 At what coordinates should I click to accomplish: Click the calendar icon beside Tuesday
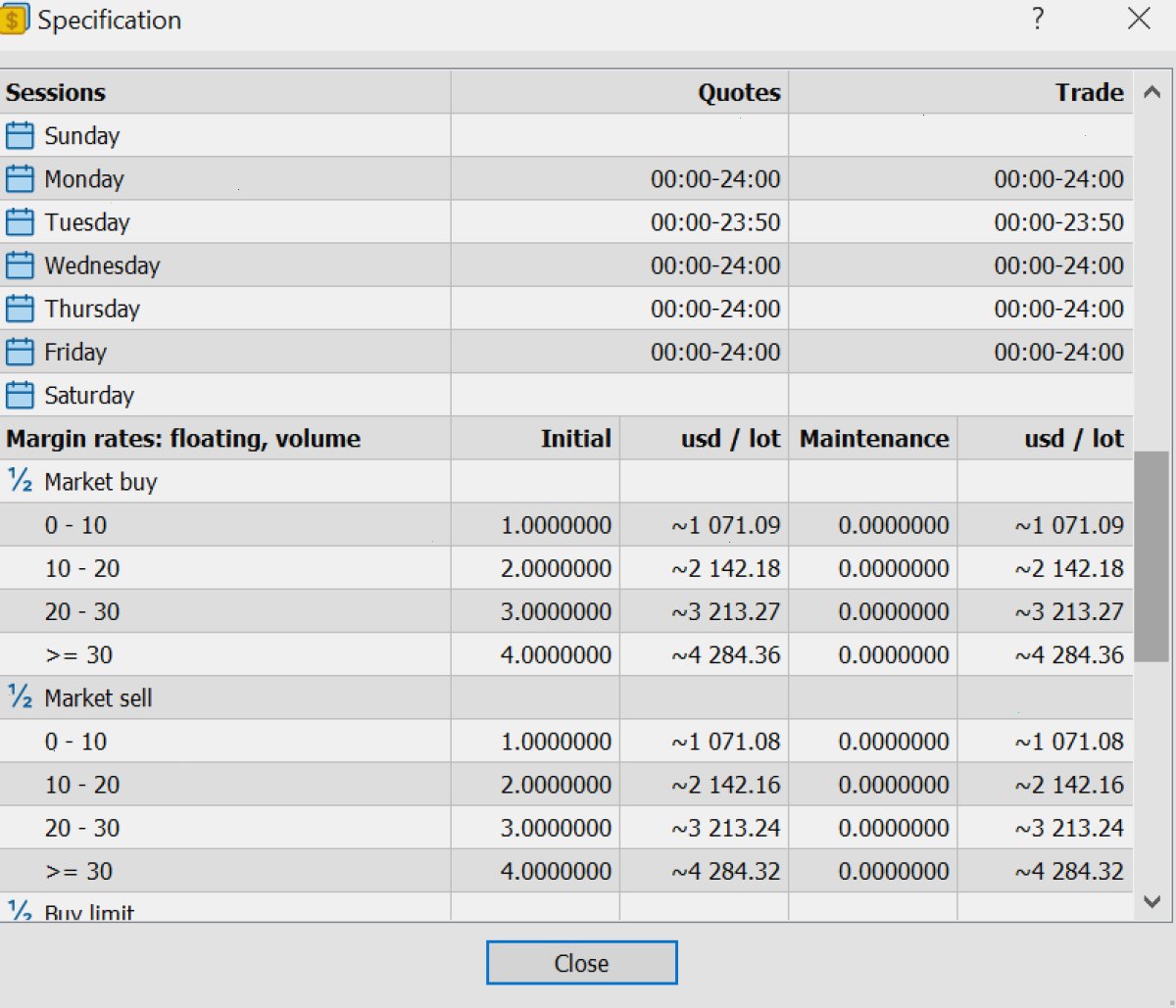[x=20, y=222]
